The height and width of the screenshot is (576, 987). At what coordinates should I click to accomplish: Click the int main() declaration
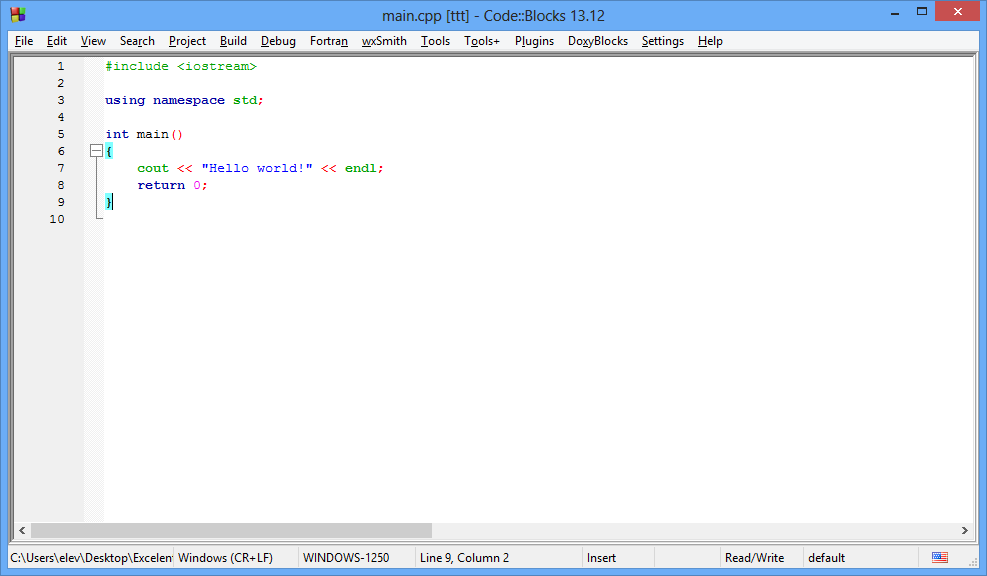coord(144,134)
